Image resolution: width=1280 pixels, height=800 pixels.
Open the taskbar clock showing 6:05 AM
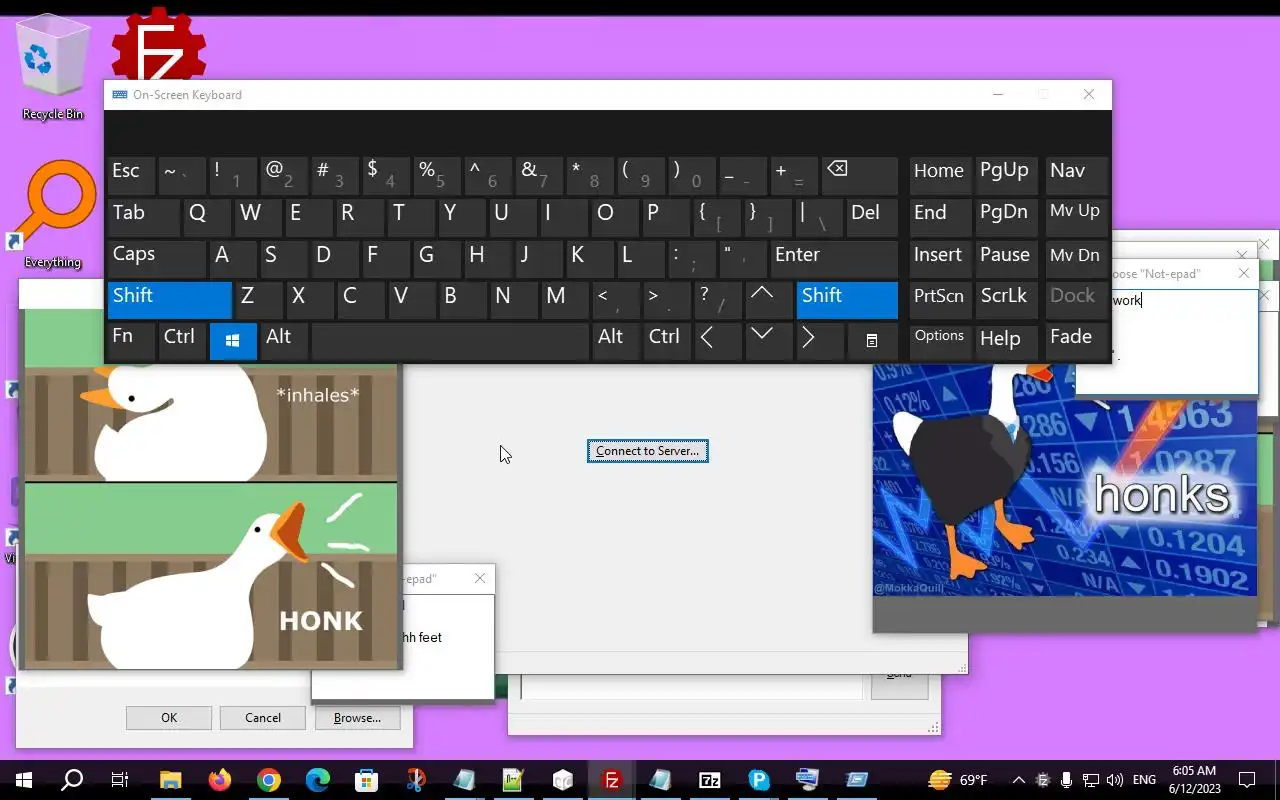pos(1193,780)
